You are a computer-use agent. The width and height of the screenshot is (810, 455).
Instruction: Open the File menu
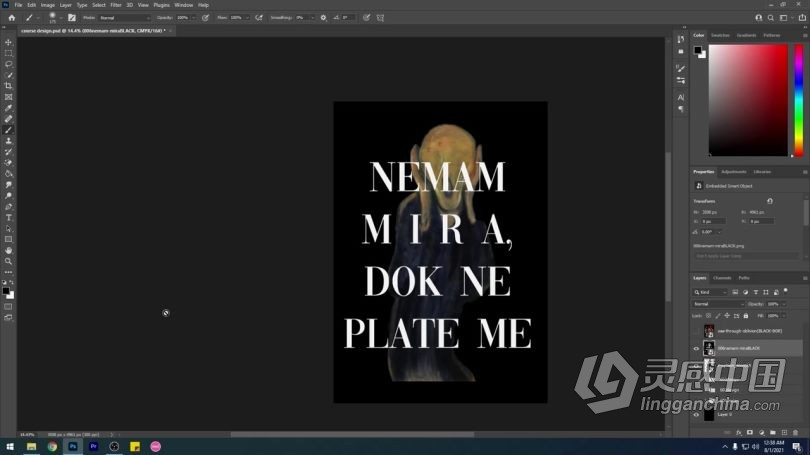coord(18,5)
